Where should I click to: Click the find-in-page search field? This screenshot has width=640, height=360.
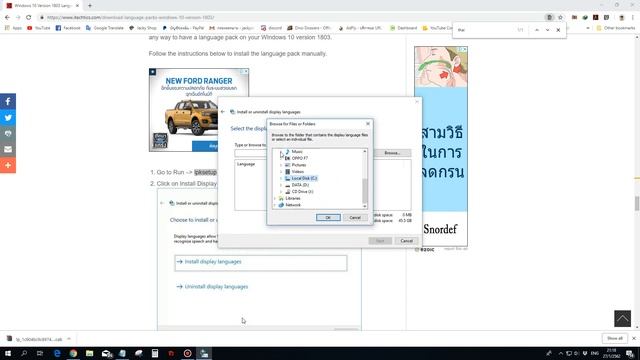[x=486, y=30]
